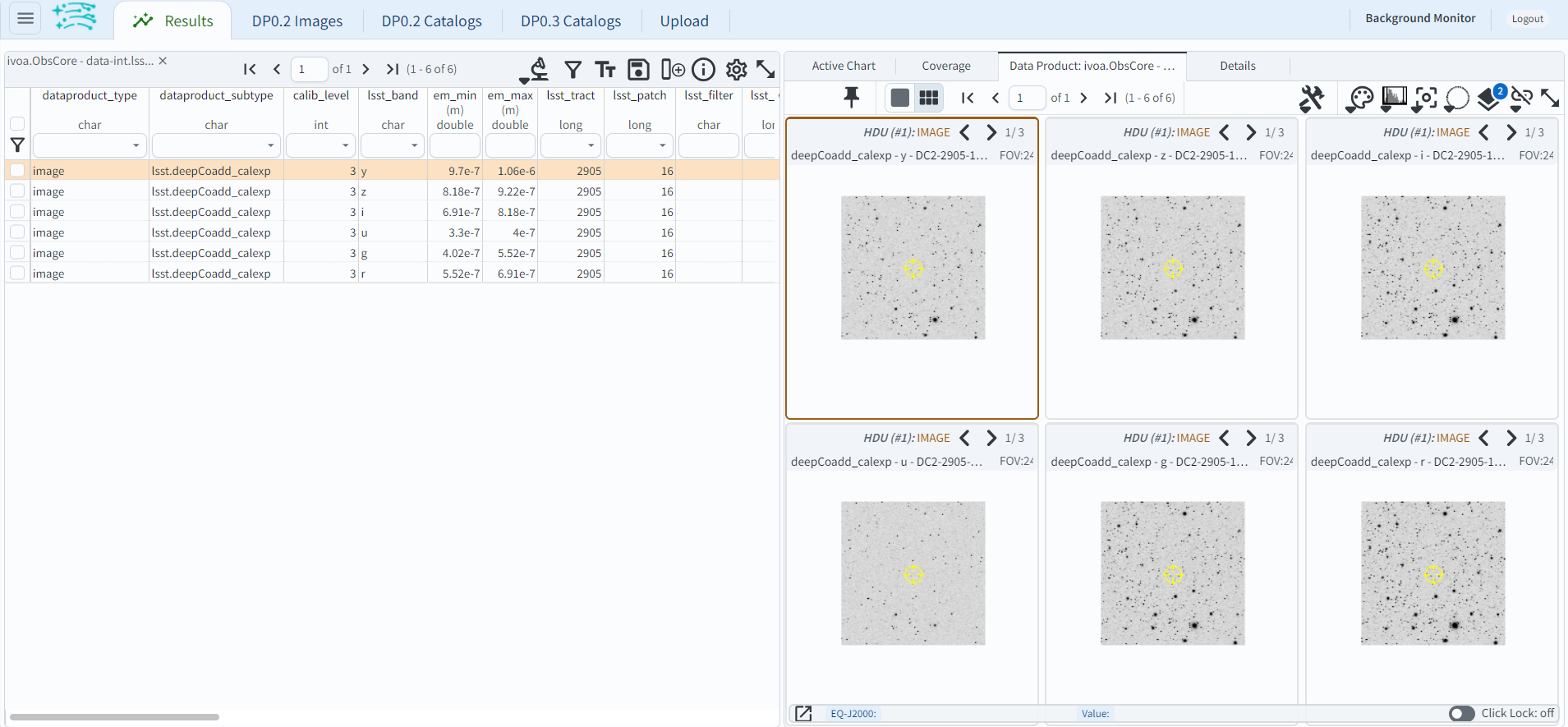Save the table with floppy disk icon
The height and width of the screenshot is (727, 1568).
point(638,70)
